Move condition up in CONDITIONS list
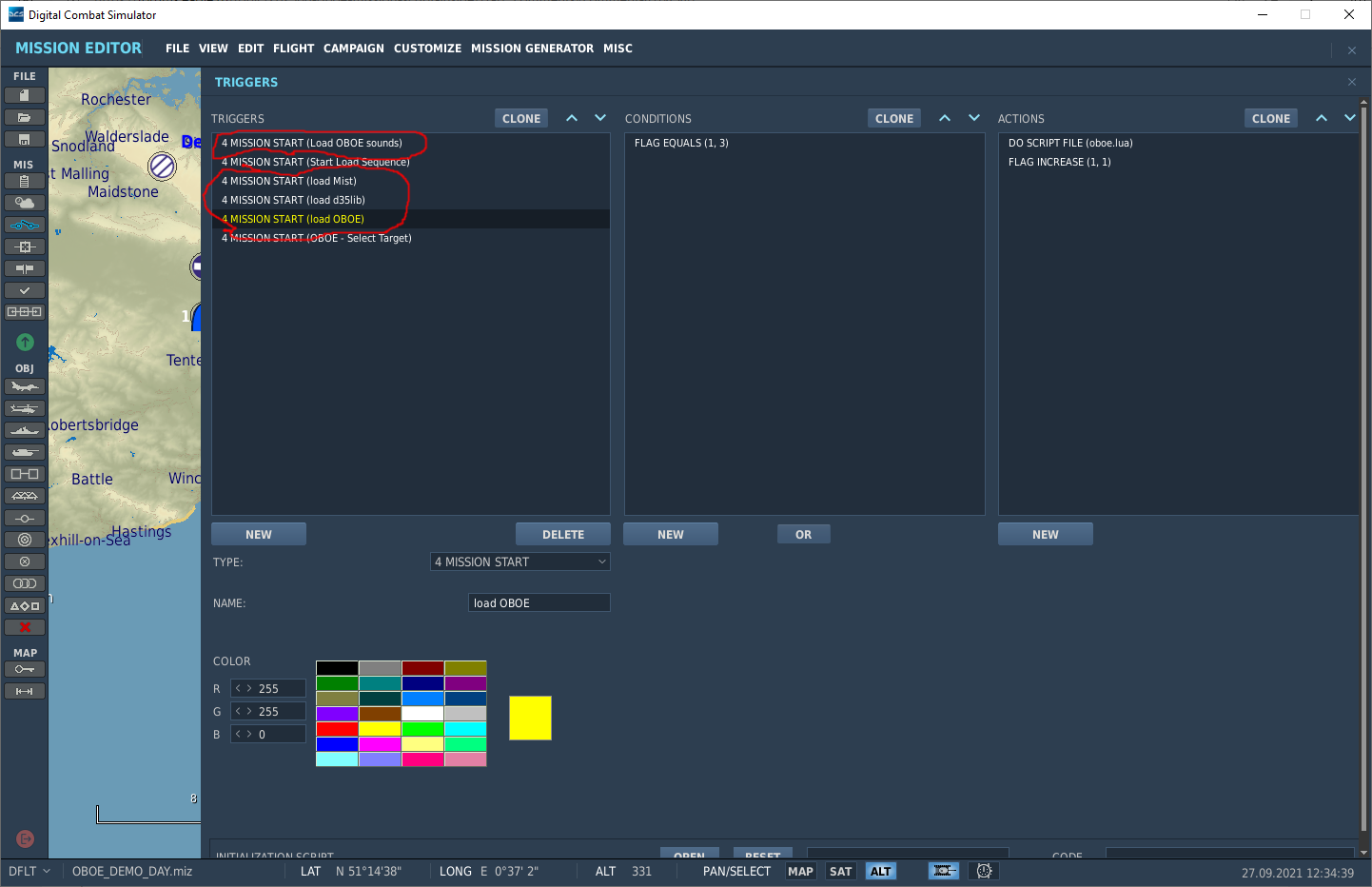The width and height of the screenshot is (1372, 887). click(945, 118)
